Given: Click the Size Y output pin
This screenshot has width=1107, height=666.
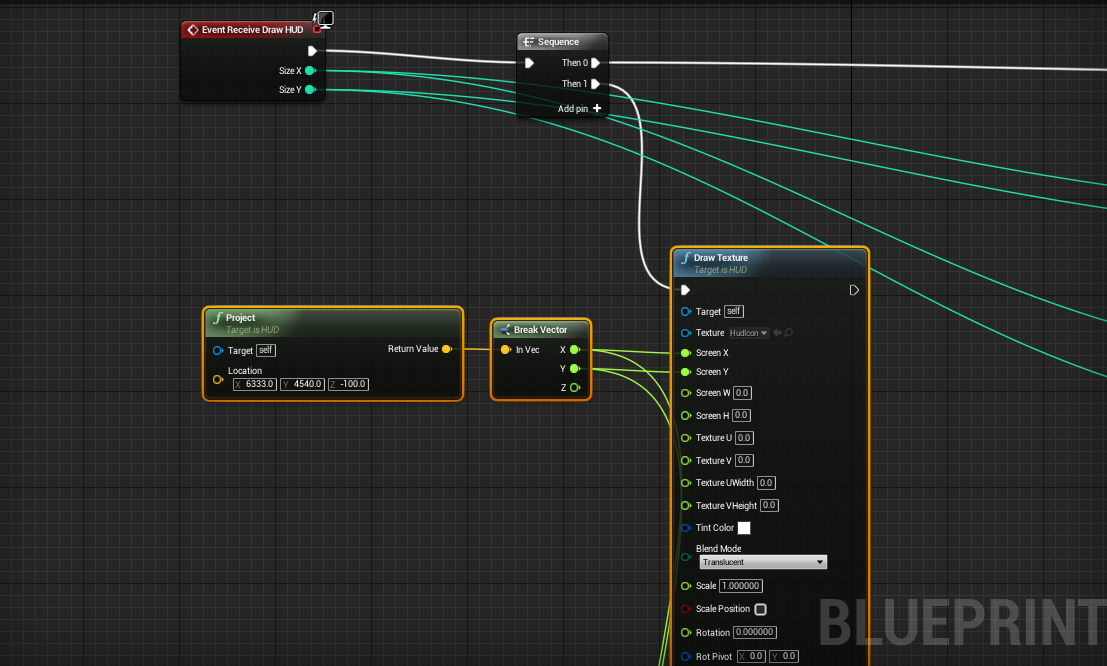Looking at the screenshot, I should [x=310, y=90].
